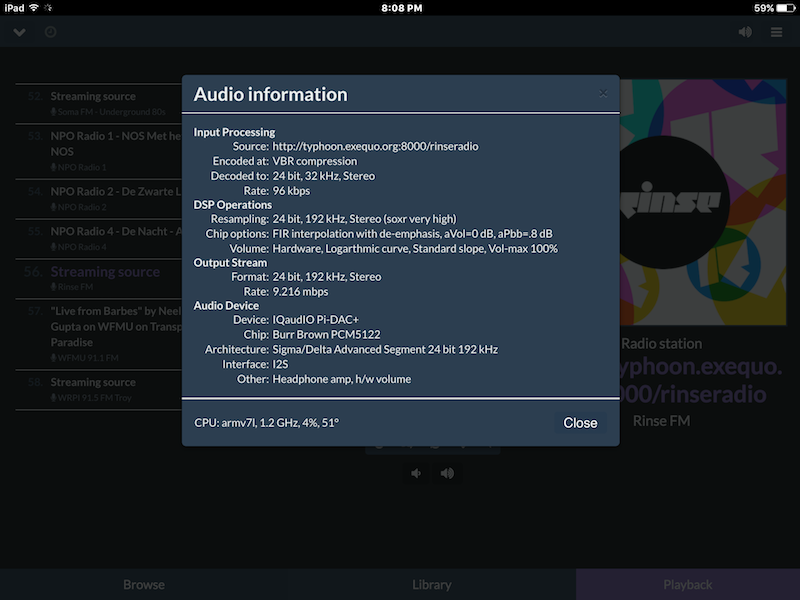Select playlist item 54 NPO Radio 2

pyautogui.click(x=99, y=199)
